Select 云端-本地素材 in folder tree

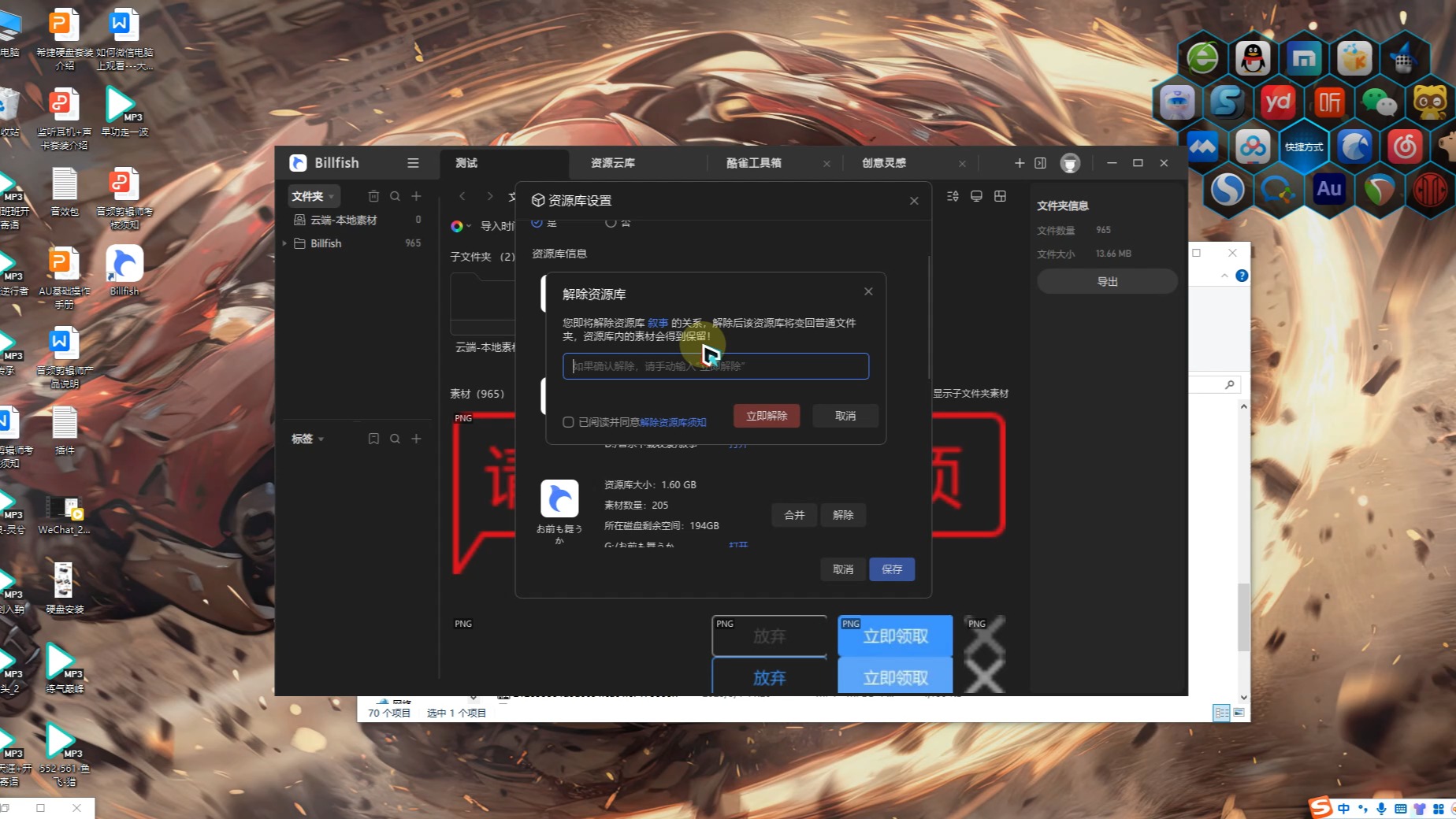[x=358, y=220]
